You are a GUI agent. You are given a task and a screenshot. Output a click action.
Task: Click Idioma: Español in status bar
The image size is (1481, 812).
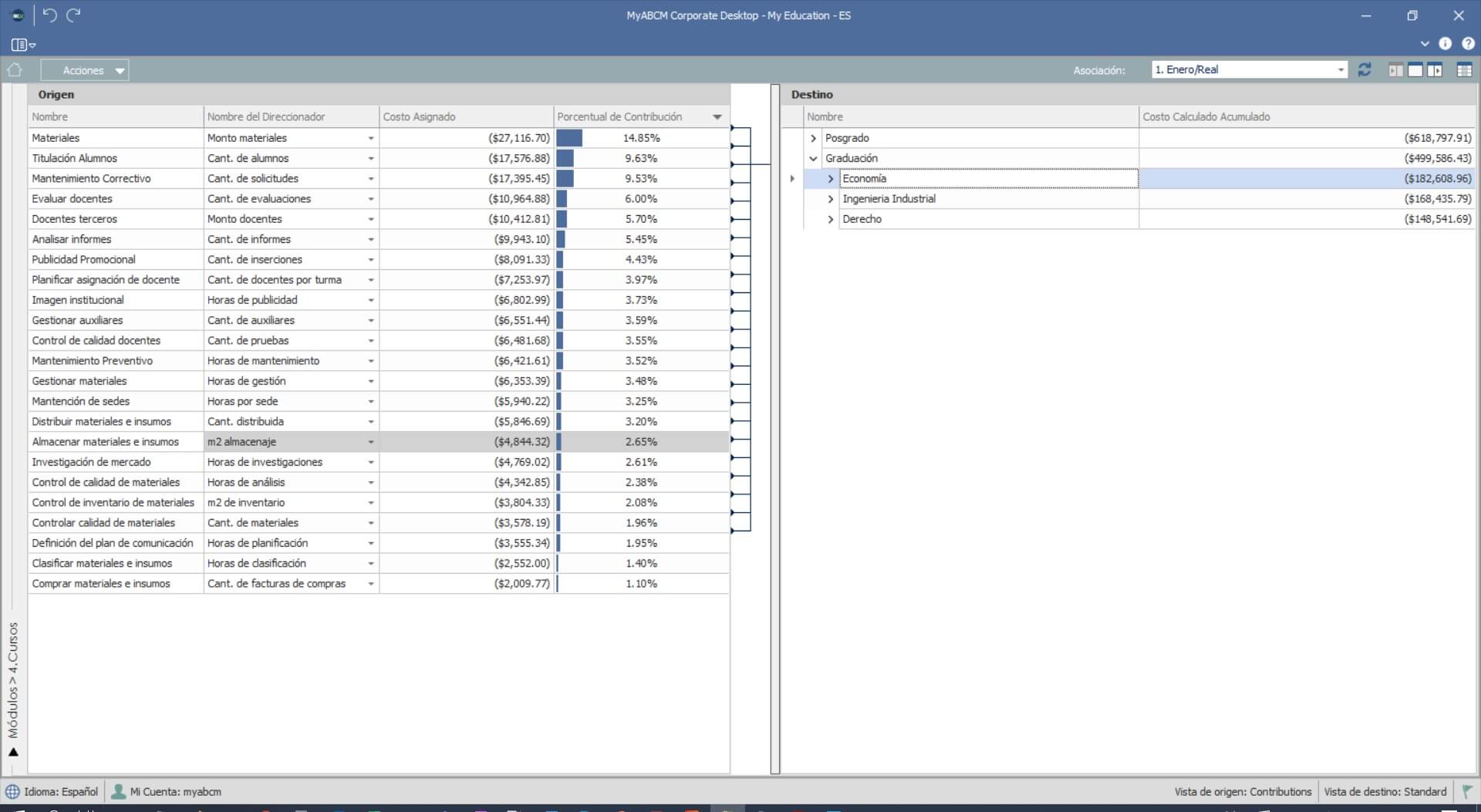[52, 791]
